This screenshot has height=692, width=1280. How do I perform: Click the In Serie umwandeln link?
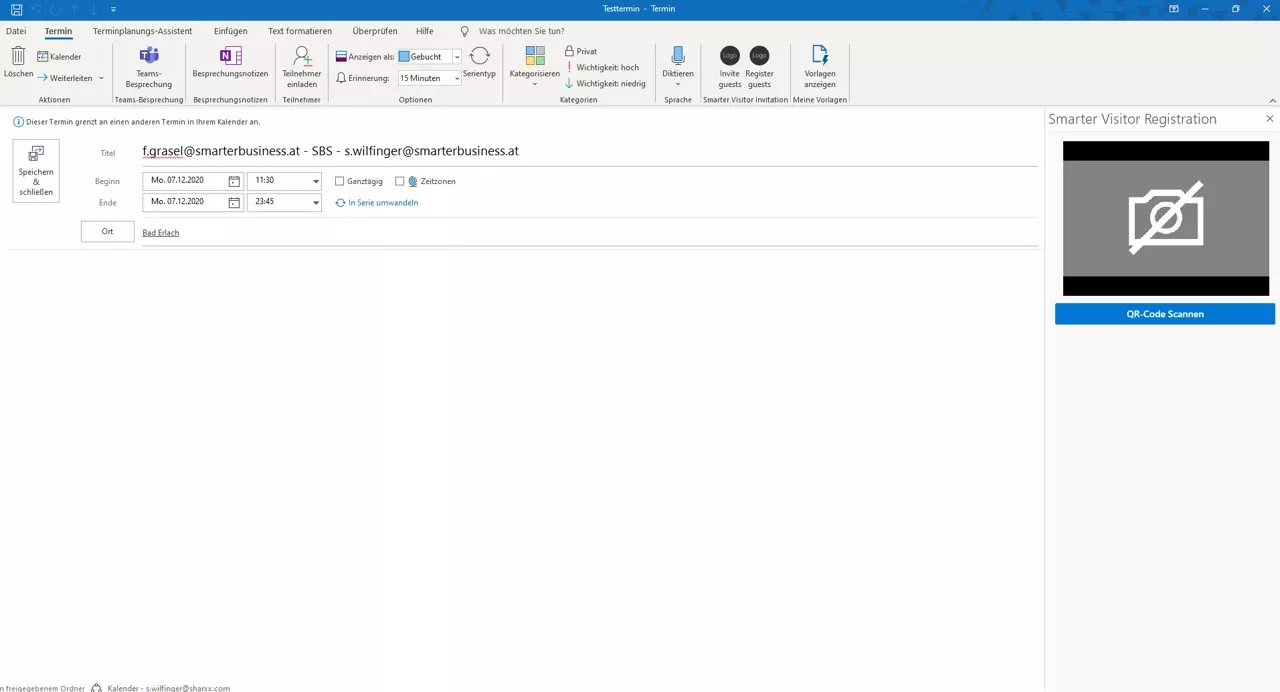[382, 203]
